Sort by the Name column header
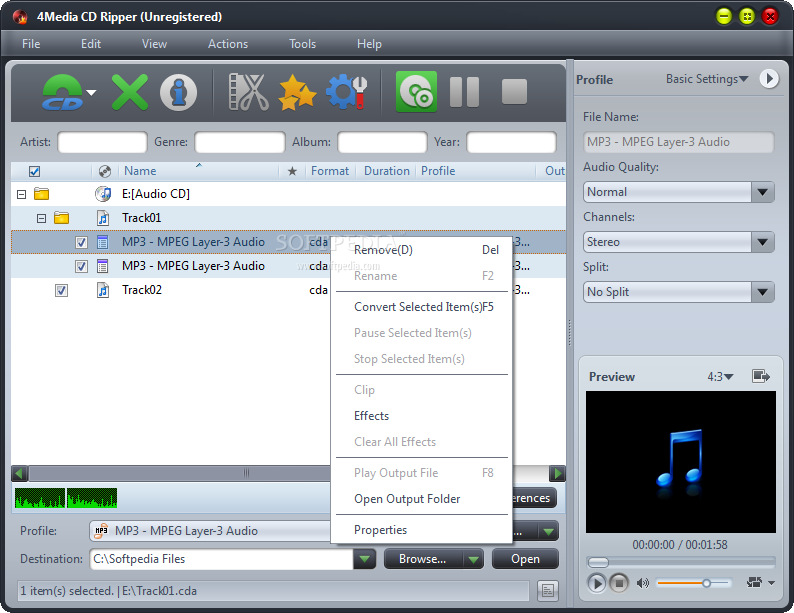Viewport: 794px width, 613px height. click(x=198, y=171)
